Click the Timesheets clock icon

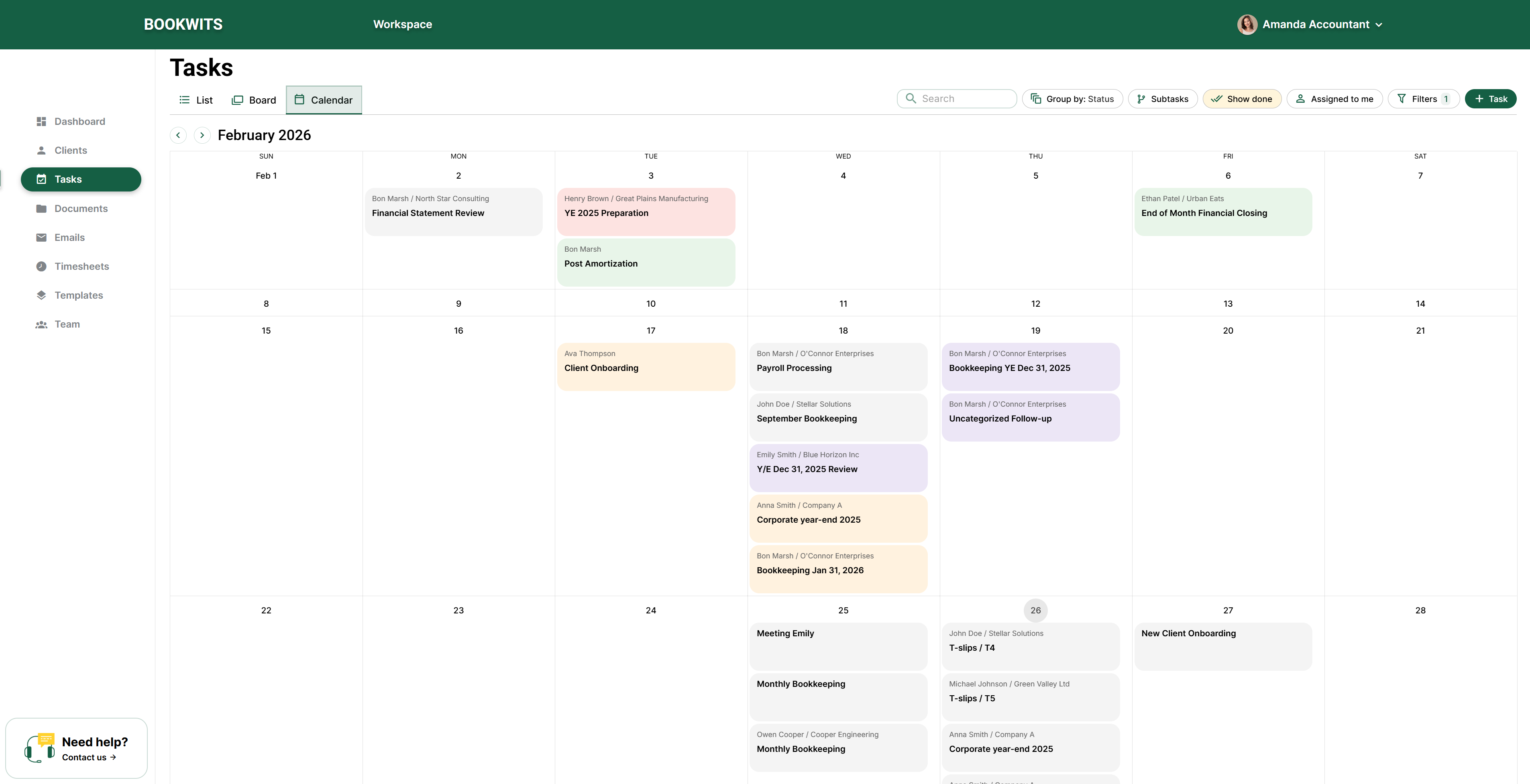[x=41, y=266]
